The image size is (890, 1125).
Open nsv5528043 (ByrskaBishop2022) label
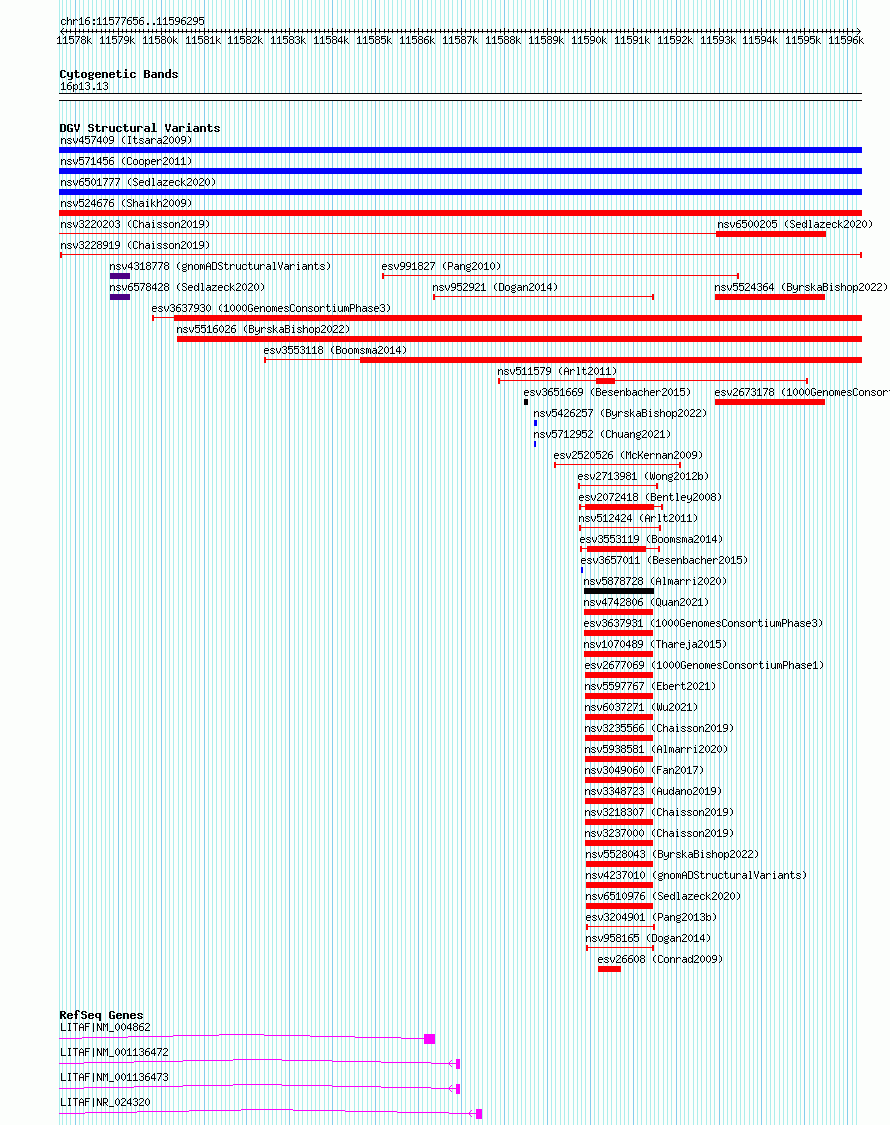672,855
